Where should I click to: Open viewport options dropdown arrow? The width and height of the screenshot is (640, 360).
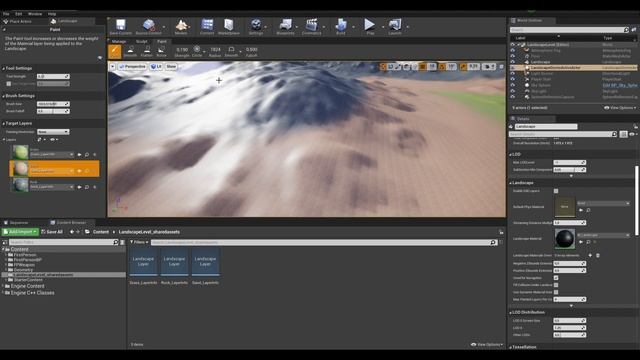(112, 66)
